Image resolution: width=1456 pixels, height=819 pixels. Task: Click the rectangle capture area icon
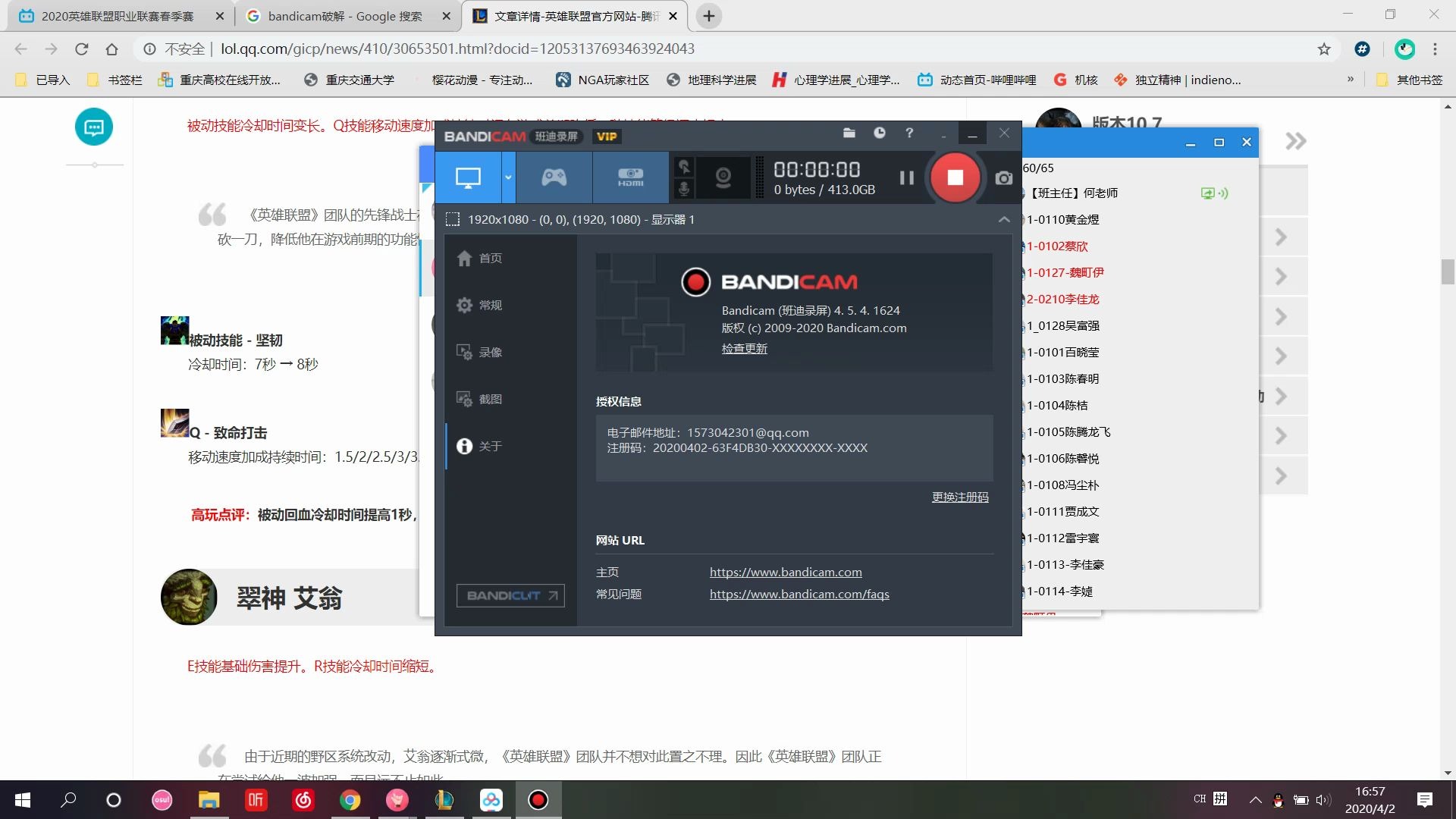coord(453,219)
